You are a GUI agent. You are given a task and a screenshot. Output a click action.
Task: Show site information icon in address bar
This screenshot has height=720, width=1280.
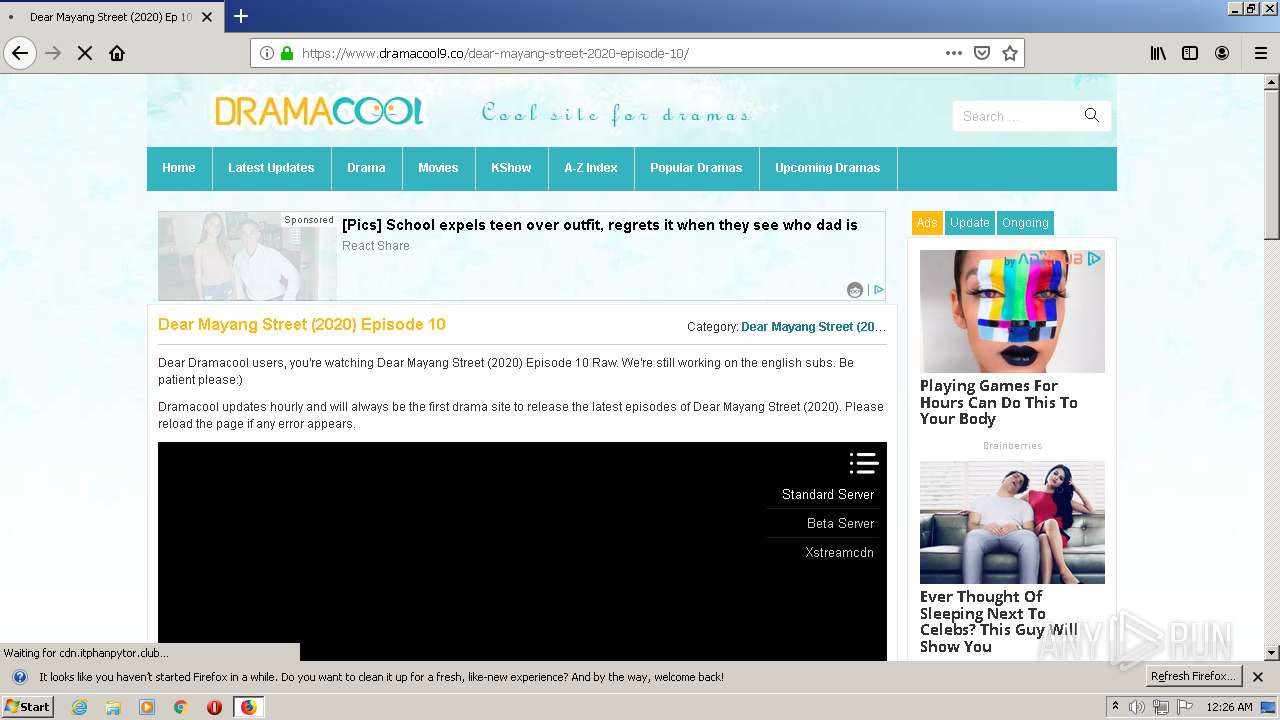(x=267, y=53)
